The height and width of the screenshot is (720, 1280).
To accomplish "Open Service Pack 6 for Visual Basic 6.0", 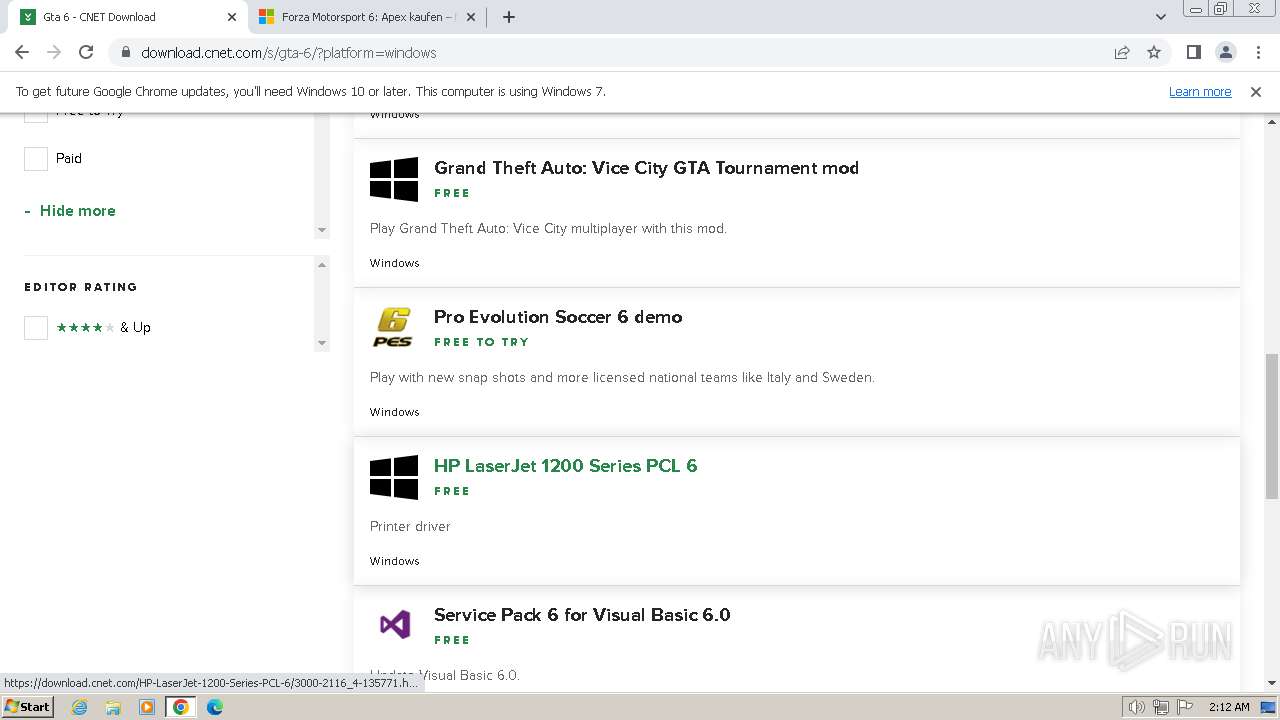I will (x=582, y=615).
